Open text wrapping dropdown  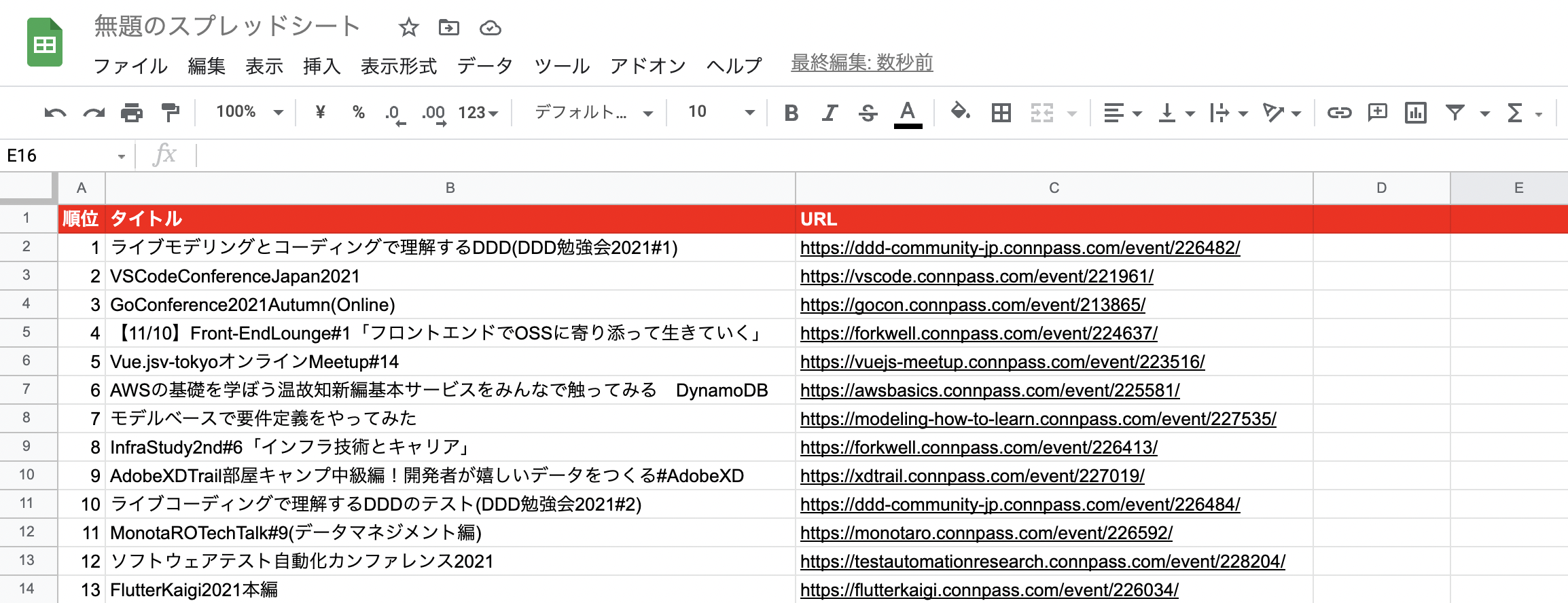pyautogui.click(x=1228, y=113)
